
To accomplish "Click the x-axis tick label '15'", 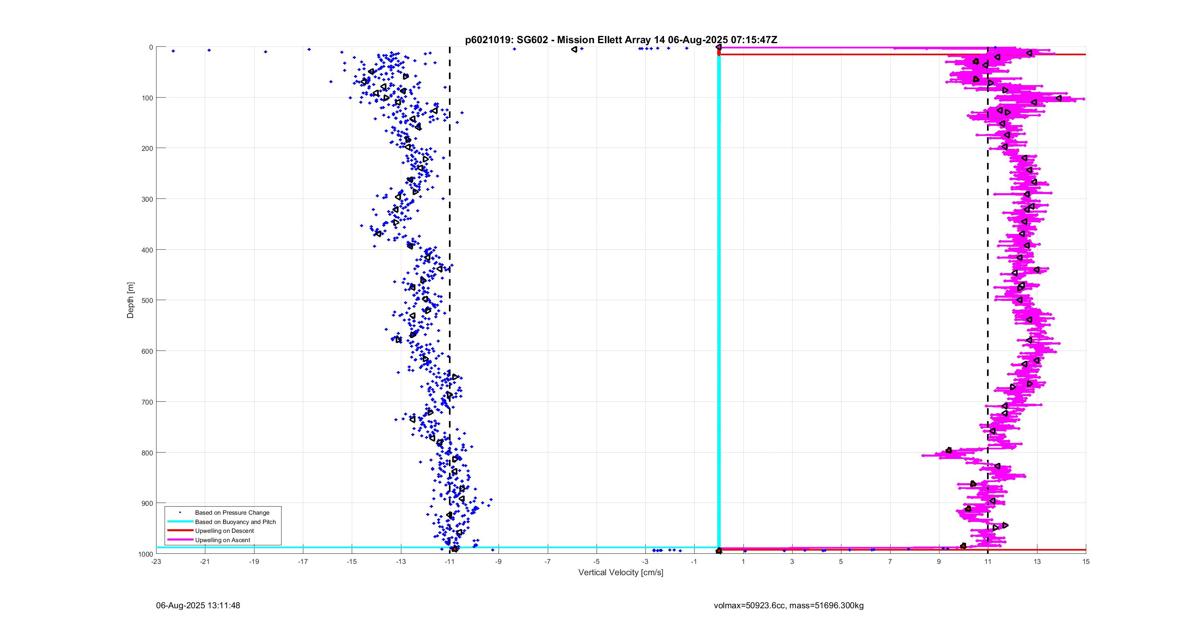I will pos(1086,561).
